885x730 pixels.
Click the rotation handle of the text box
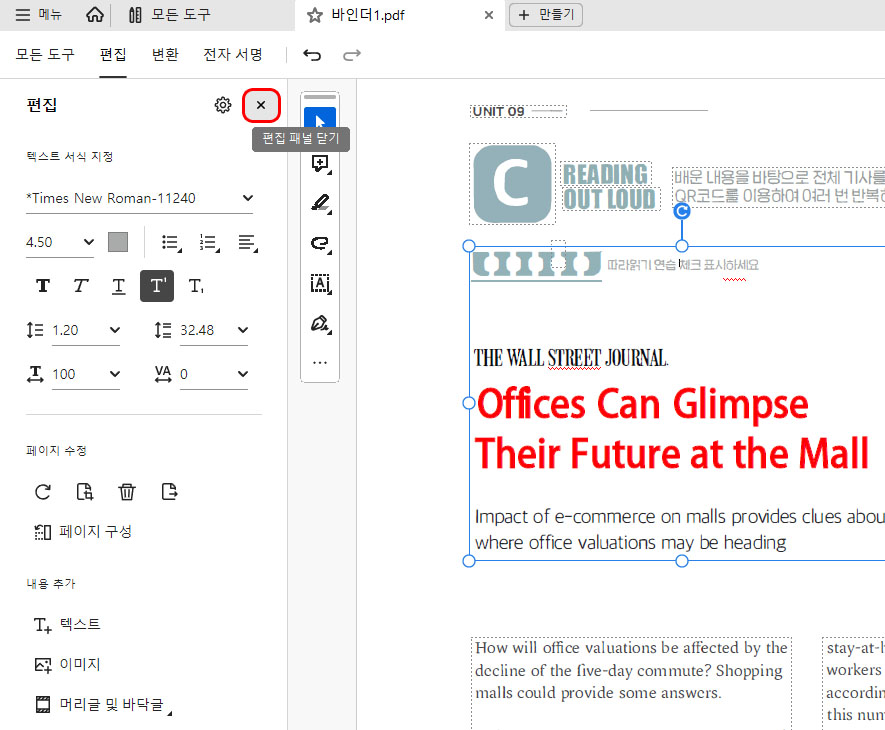tap(682, 211)
